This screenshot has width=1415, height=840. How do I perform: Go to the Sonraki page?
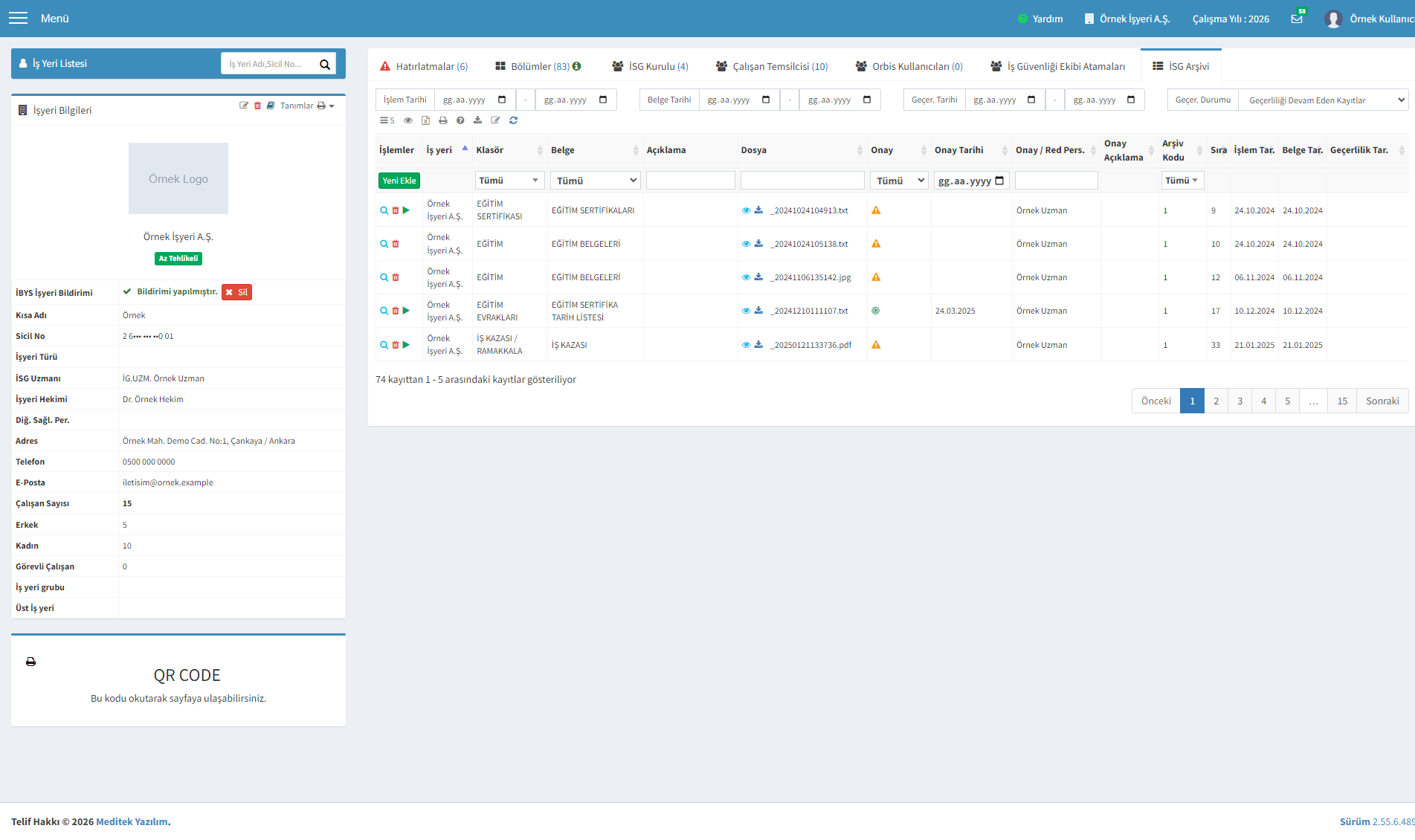(1382, 401)
